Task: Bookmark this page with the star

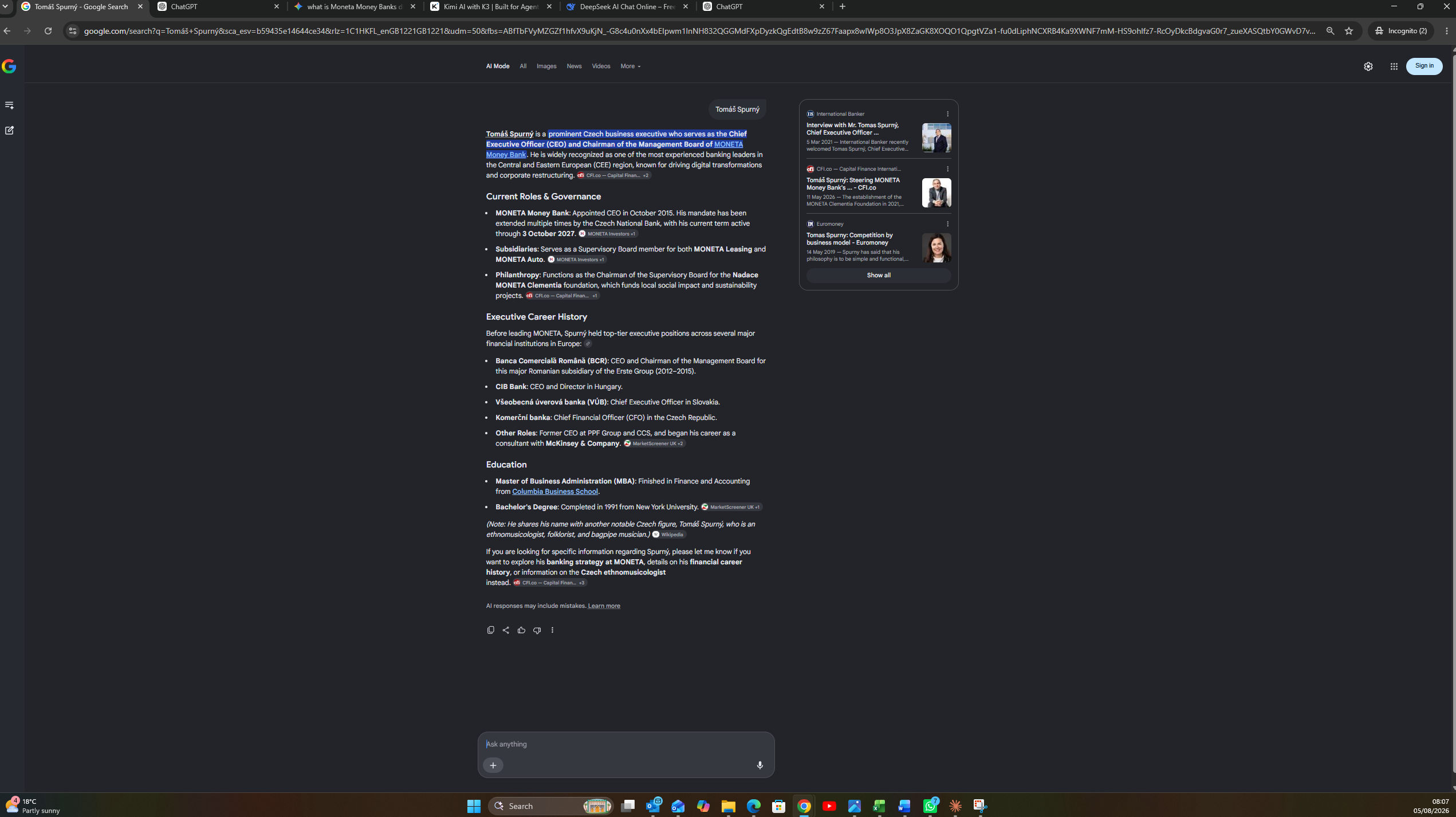Action: (1349, 31)
